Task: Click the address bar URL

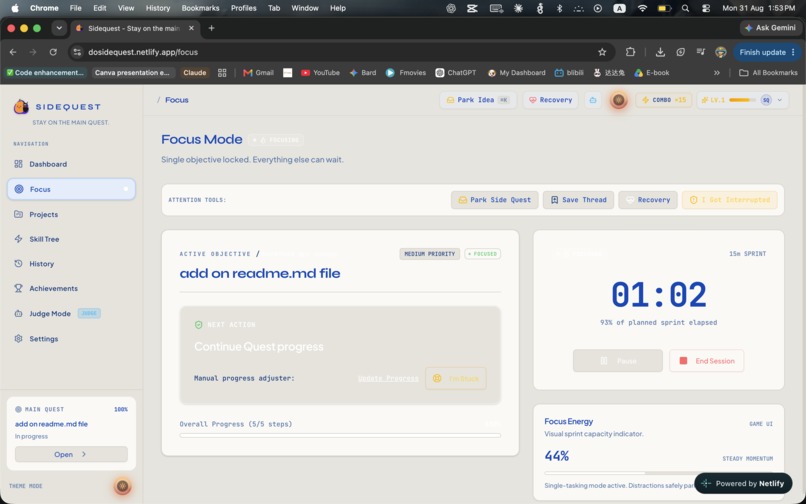Action: pos(143,52)
